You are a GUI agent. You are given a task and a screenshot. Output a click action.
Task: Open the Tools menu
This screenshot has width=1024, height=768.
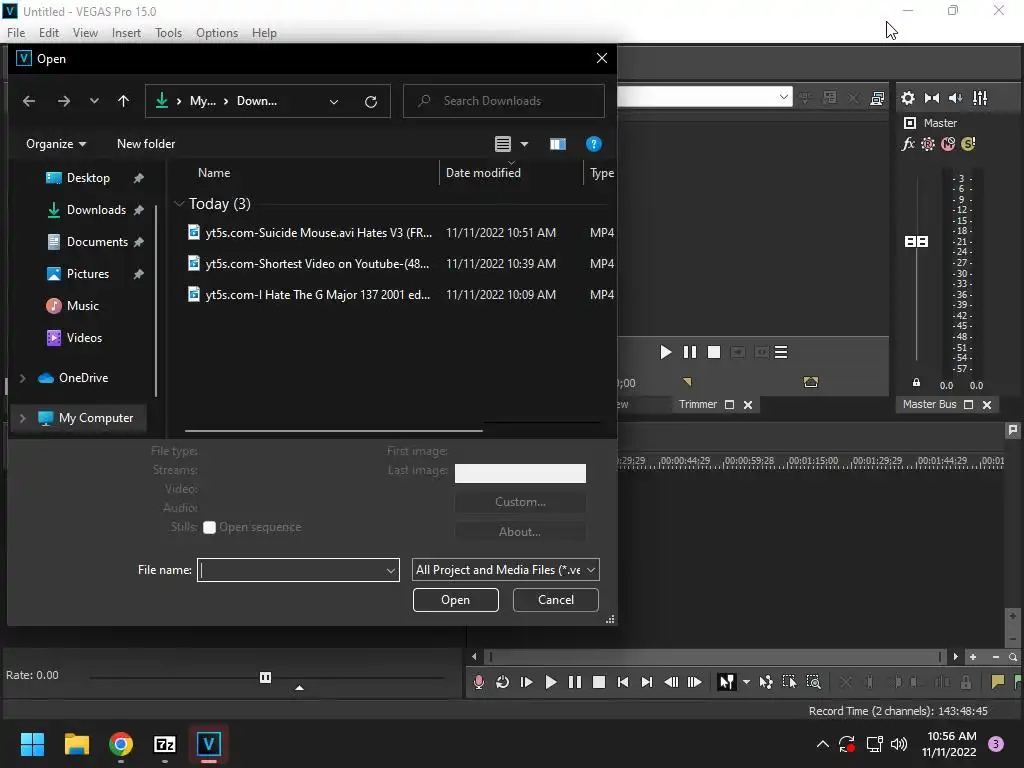pos(168,33)
